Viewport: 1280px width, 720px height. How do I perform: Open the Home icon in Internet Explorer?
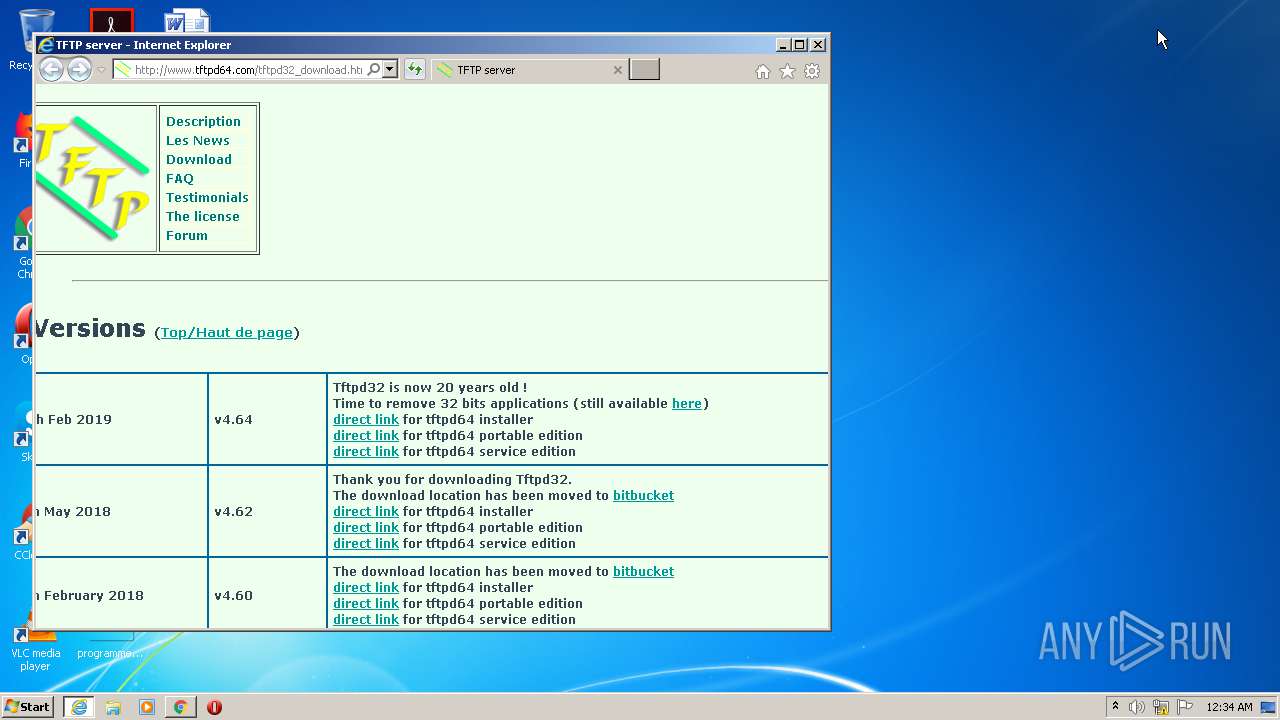click(763, 71)
